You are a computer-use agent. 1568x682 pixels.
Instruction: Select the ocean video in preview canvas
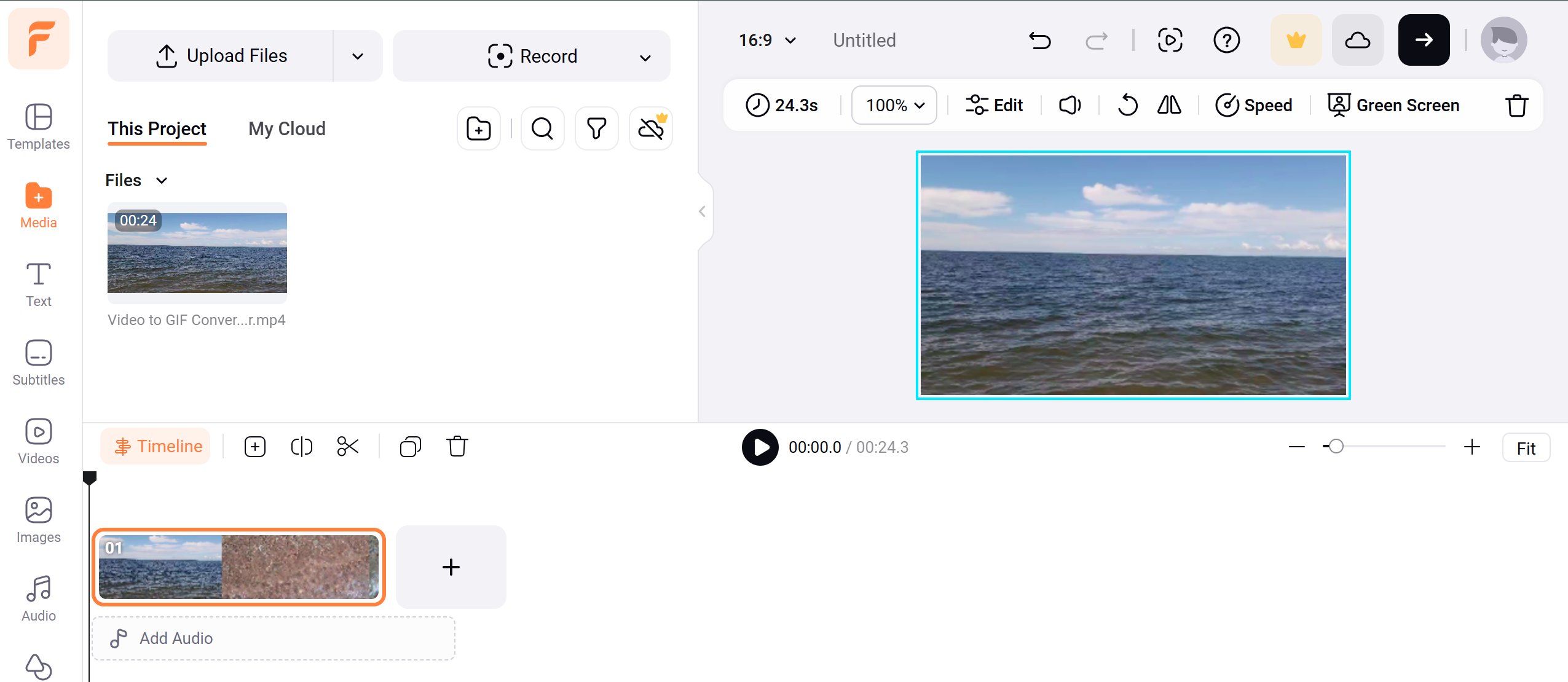[1133, 275]
